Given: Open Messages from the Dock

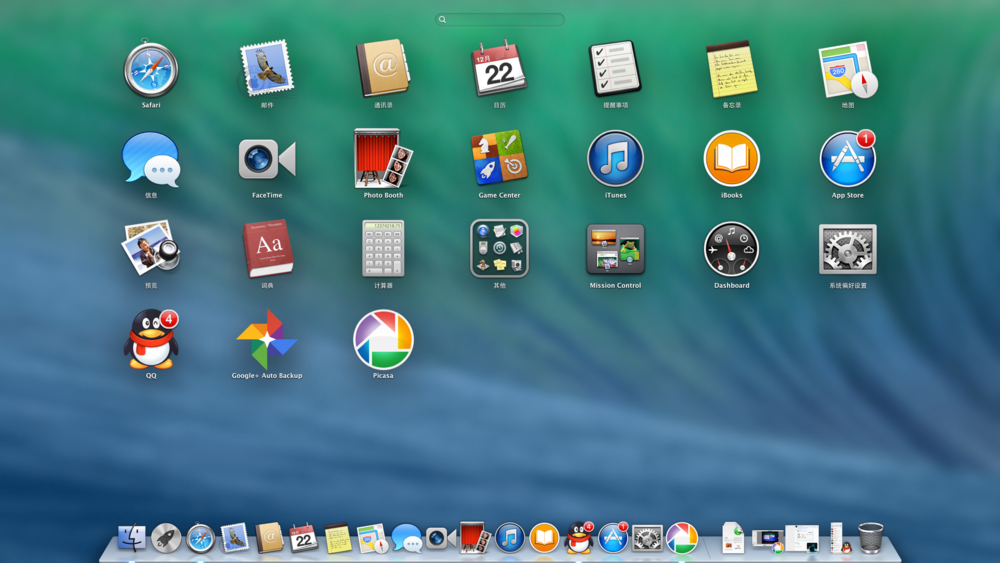Looking at the screenshot, I should [x=407, y=538].
